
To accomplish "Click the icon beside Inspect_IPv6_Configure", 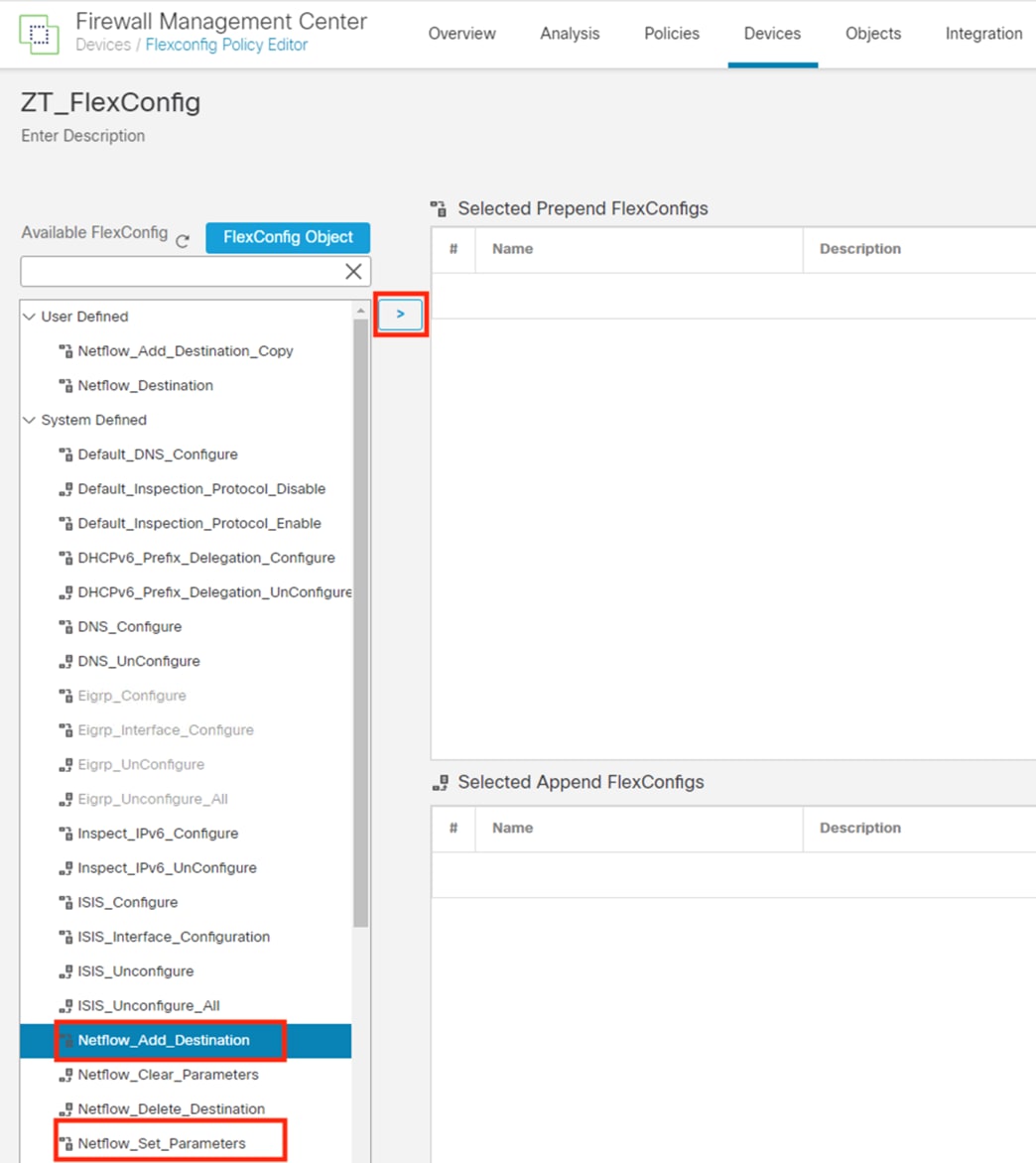I will point(66,834).
